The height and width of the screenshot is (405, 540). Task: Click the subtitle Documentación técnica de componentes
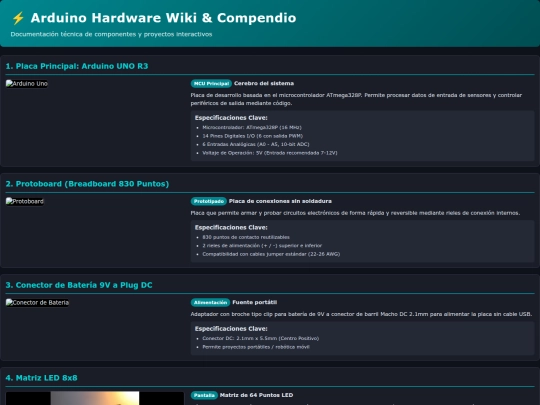pos(111,34)
